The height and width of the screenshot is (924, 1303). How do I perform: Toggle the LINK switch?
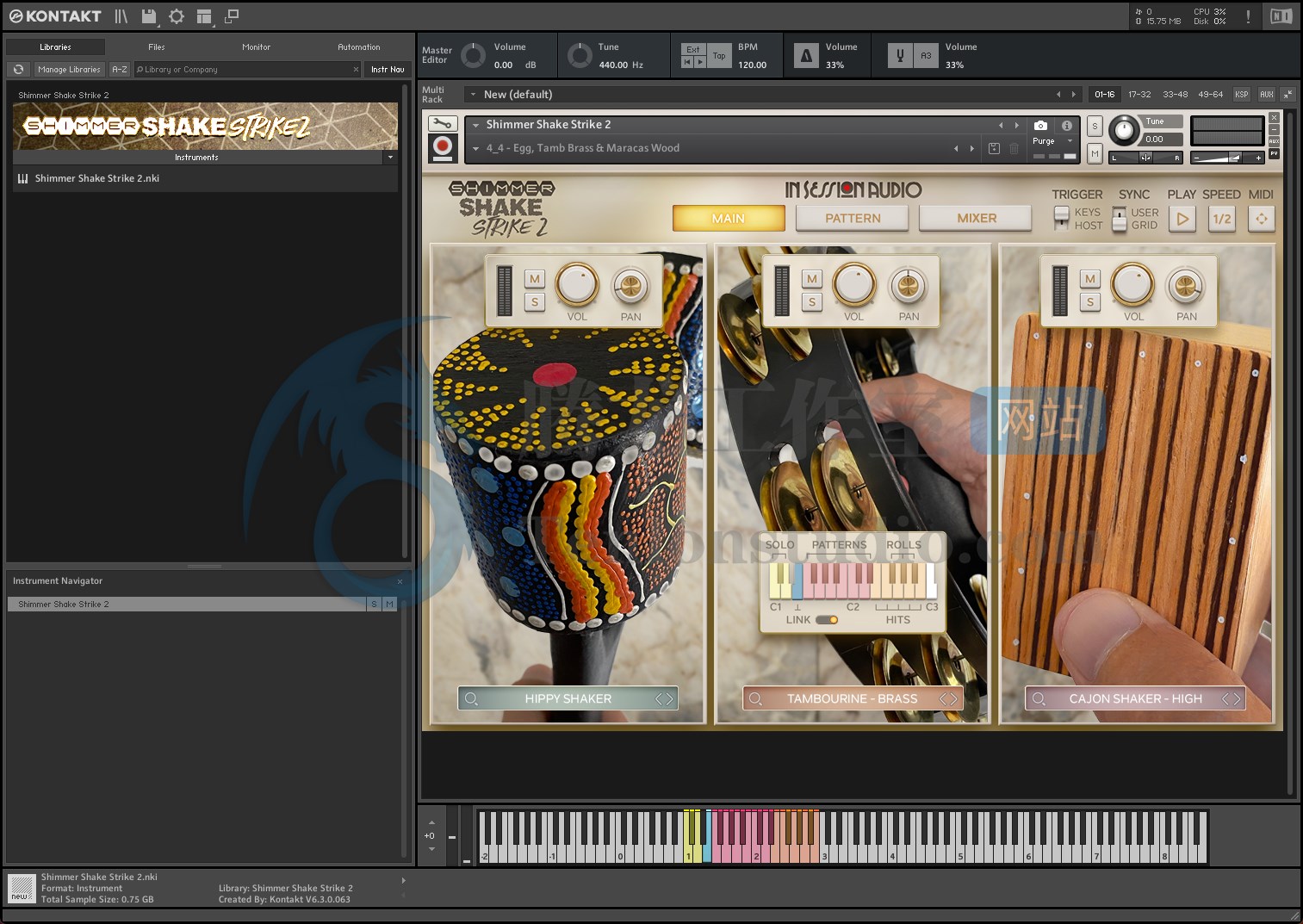[x=827, y=620]
